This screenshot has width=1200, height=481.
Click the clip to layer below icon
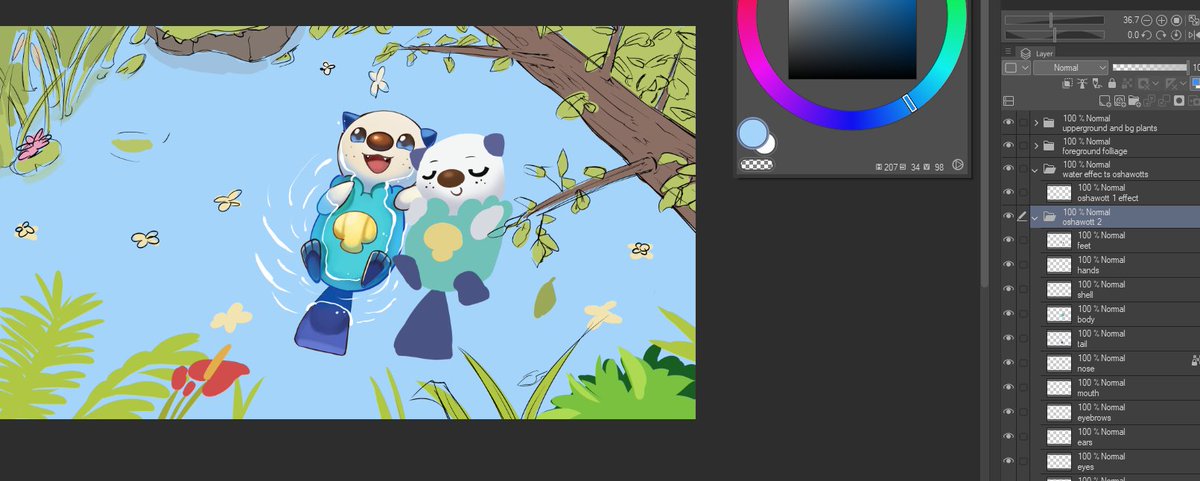pyautogui.click(x=1067, y=83)
